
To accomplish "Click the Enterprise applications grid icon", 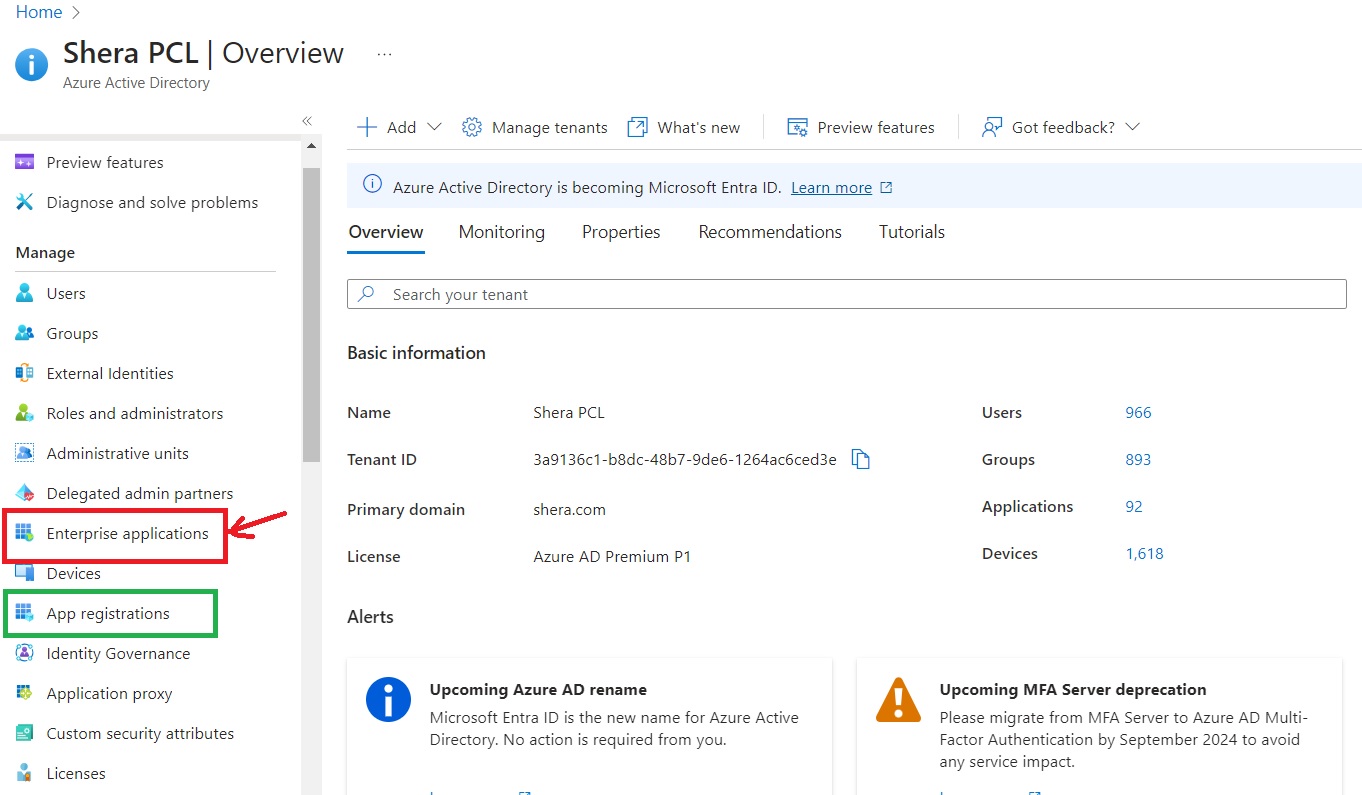I will click(x=25, y=533).
